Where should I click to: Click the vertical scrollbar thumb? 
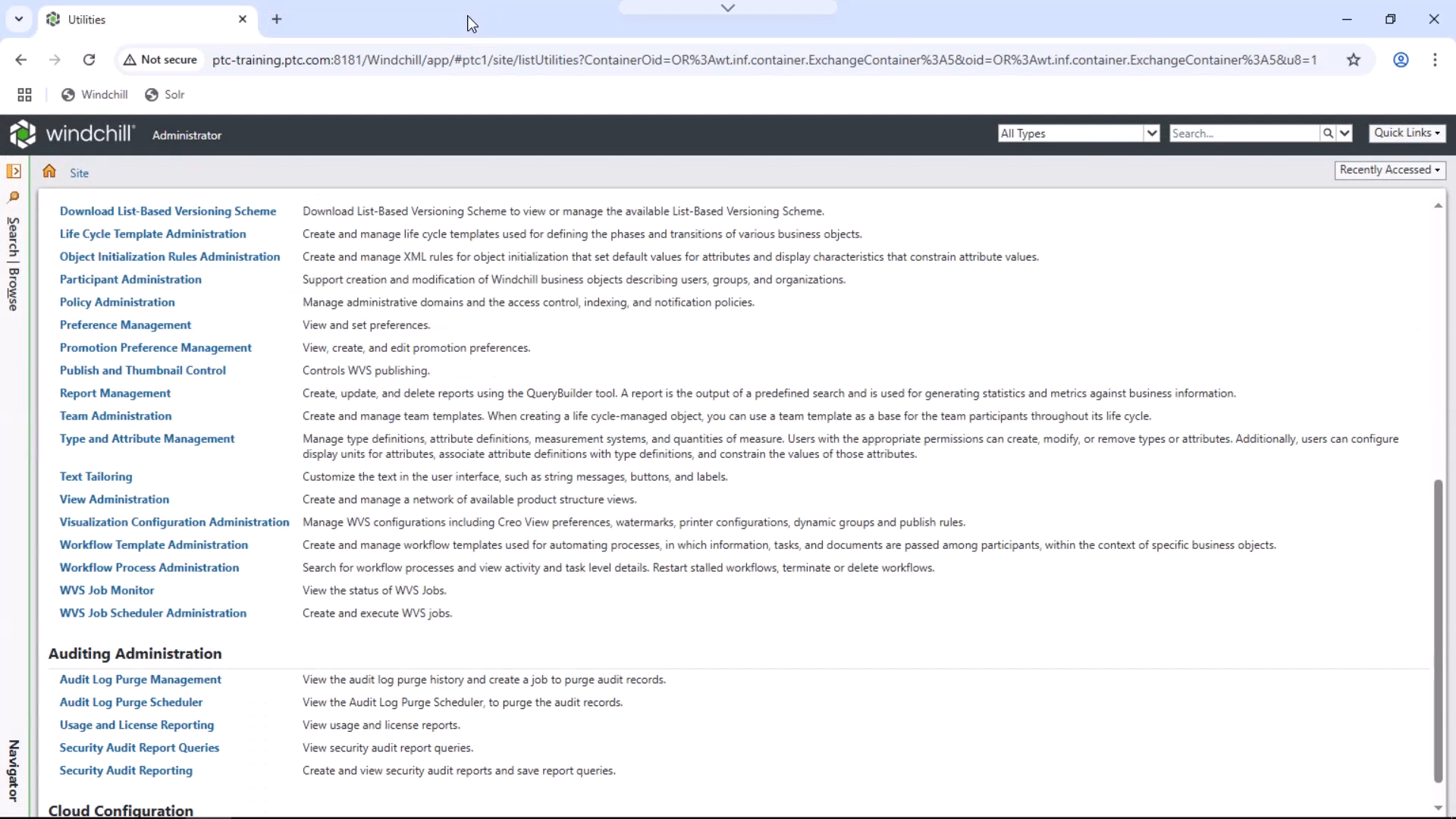tap(1438, 631)
